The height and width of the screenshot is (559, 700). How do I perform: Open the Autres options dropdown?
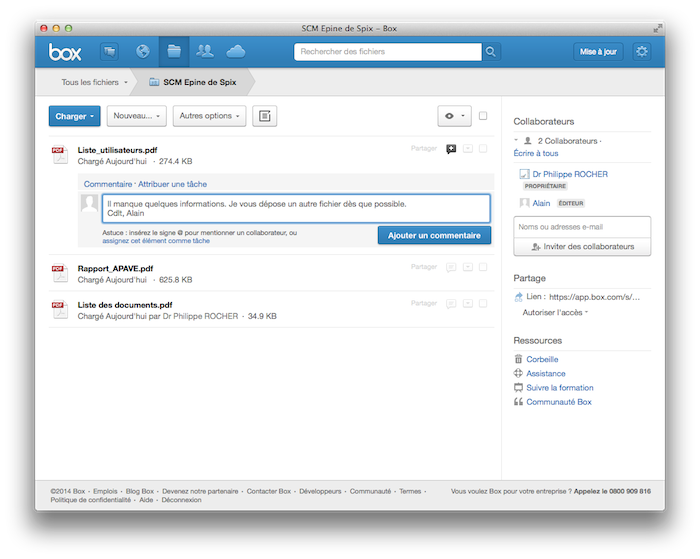coord(209,116)
